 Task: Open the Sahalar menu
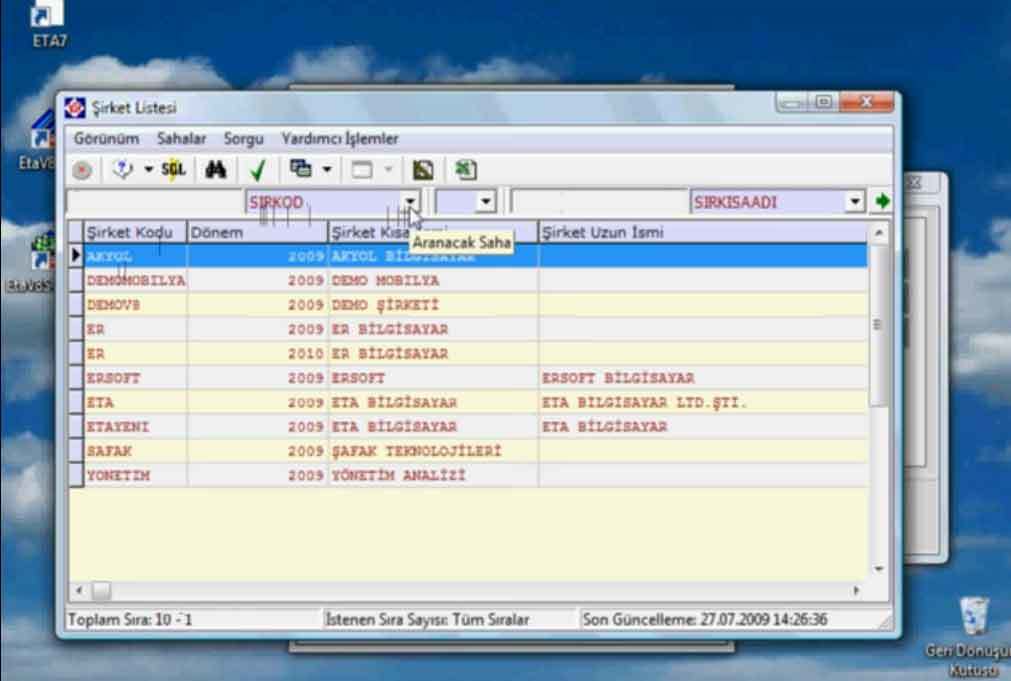[x=182, y=139]
